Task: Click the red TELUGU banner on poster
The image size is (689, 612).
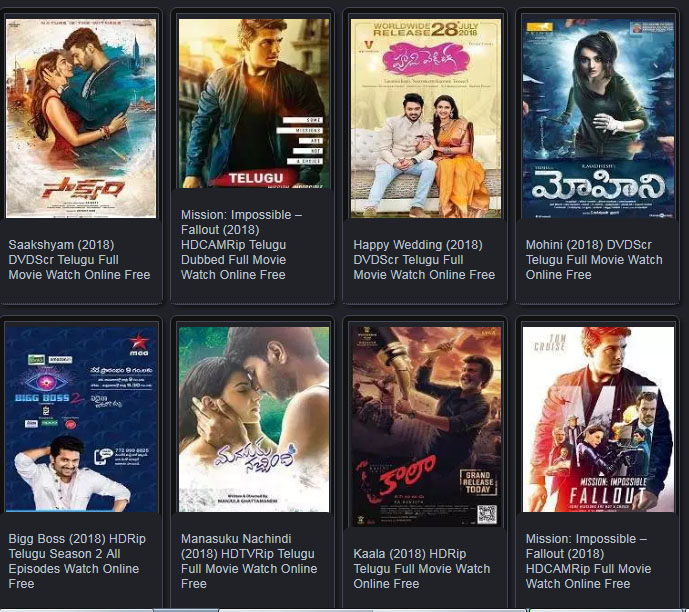Action: 255,178
